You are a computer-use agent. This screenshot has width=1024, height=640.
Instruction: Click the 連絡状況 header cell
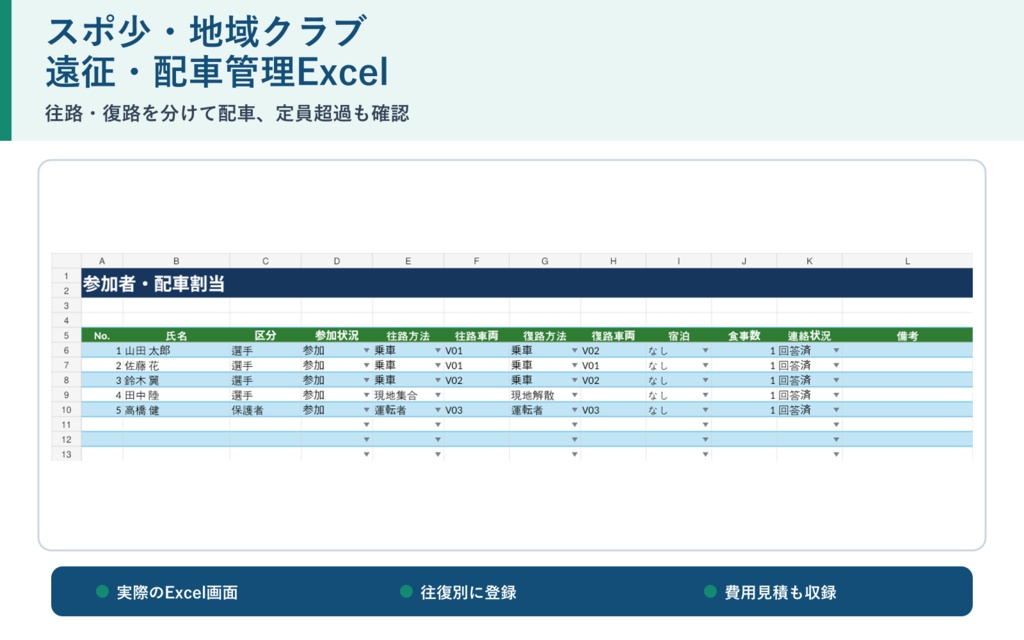tap(809, 336)
